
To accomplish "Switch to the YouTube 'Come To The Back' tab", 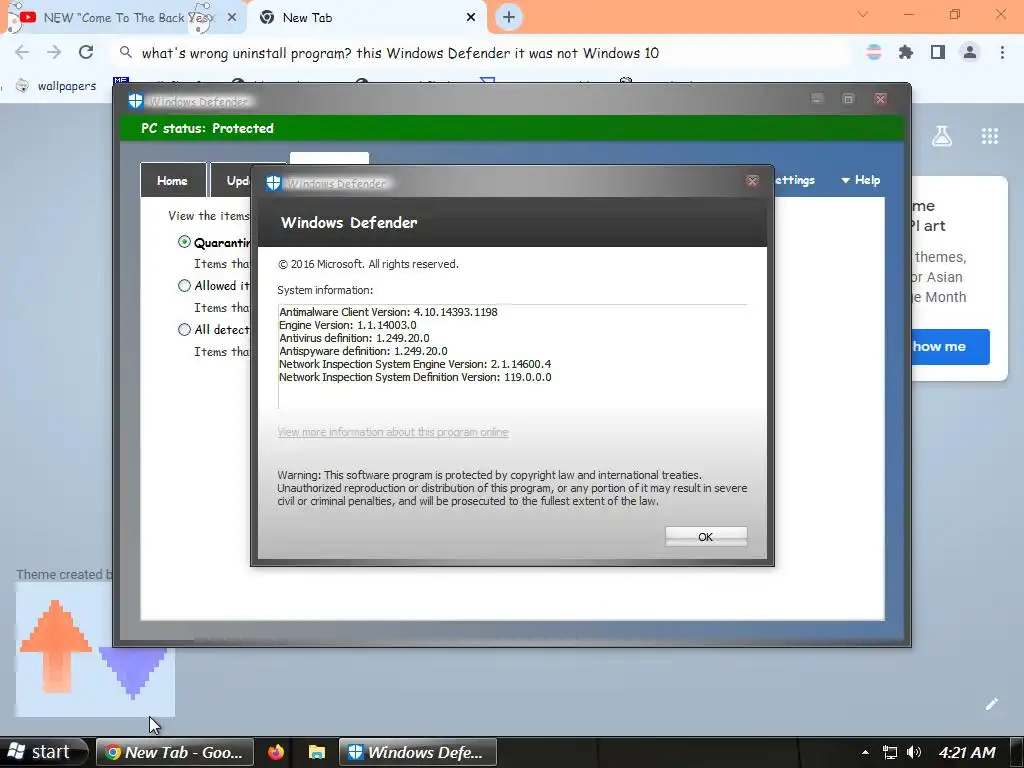I will 122,18.
